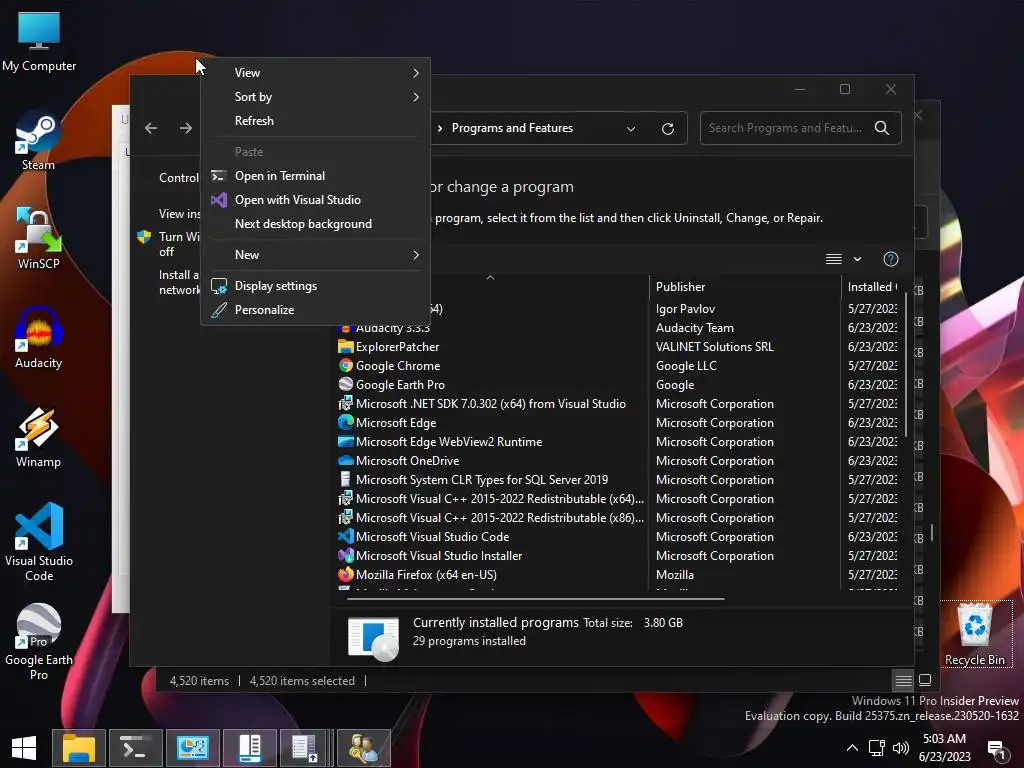
Task: Expand breadcrumb chevron before Programs and Features
Action: pyautogui.click(x=440, y=129)
